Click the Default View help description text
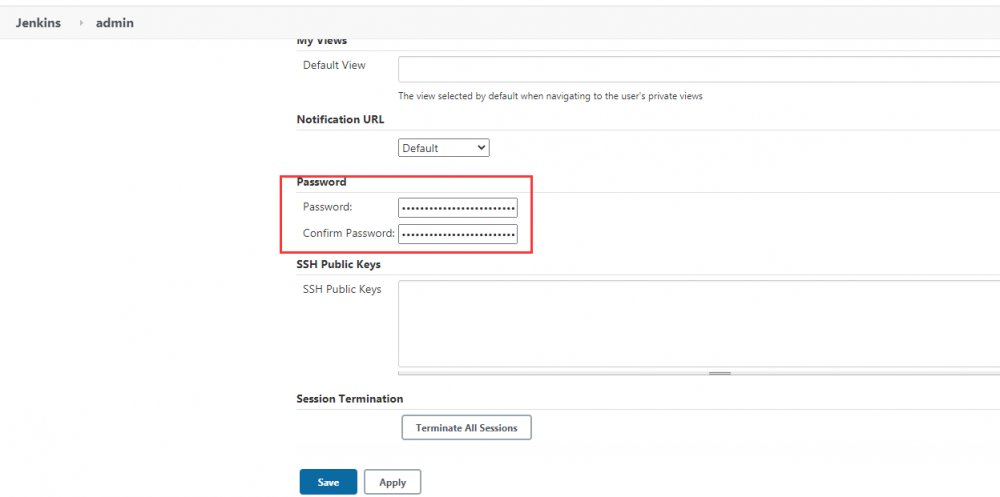Screen dimensions: 1000x497 [550, 96]
